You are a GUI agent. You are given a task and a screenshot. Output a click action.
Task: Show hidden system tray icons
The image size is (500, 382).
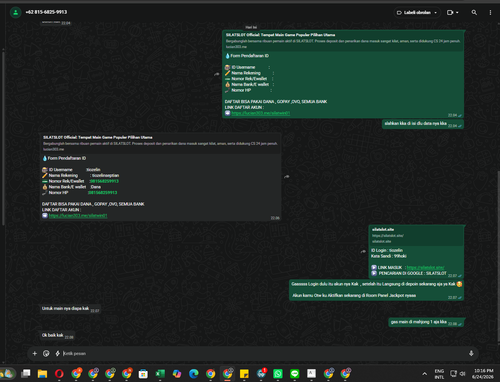pos(424,374)
